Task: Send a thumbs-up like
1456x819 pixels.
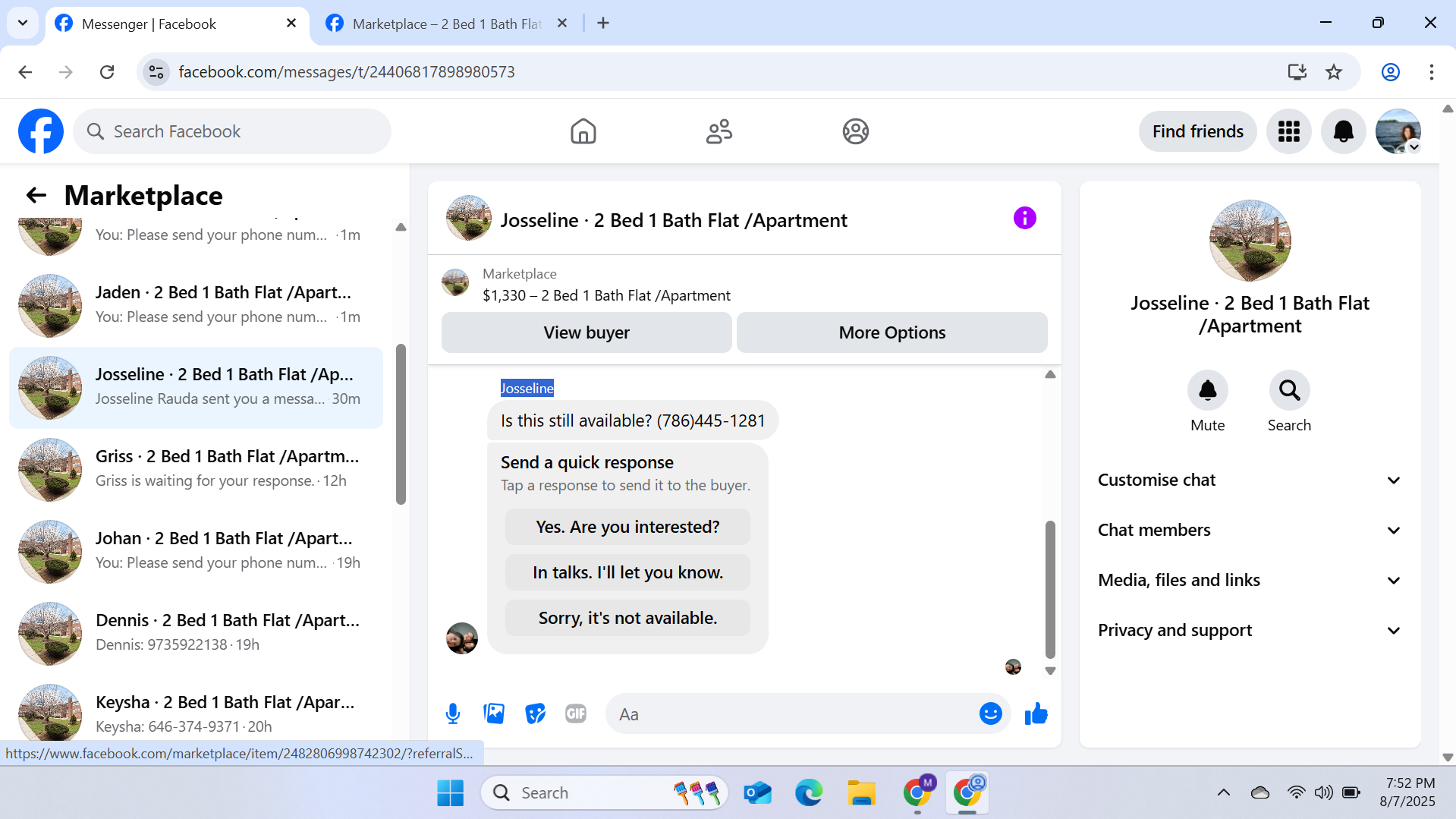Action: pyautogui.click(x=1036, y=713)
